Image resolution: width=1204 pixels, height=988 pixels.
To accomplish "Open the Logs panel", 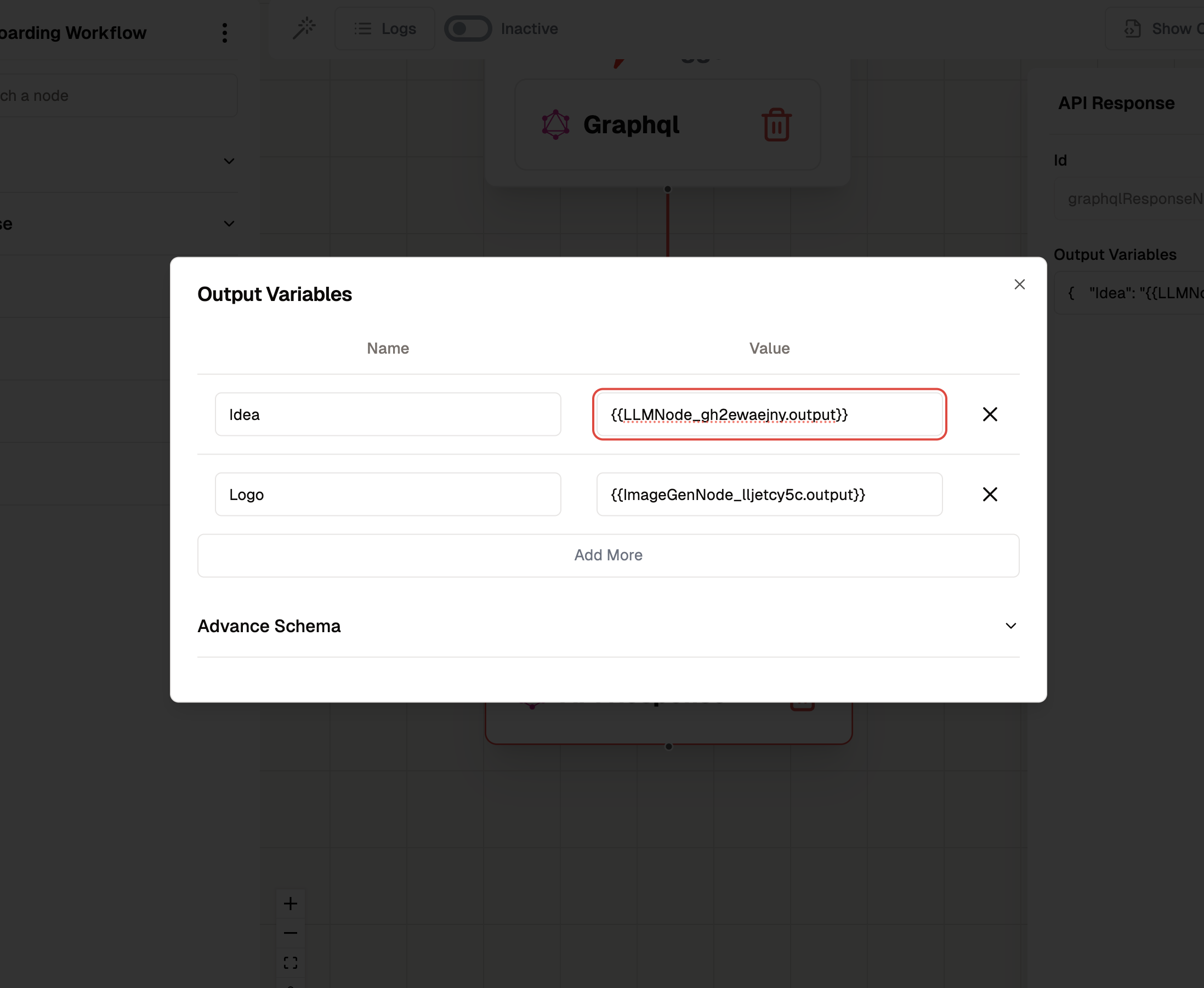I will tap(385, 29).
